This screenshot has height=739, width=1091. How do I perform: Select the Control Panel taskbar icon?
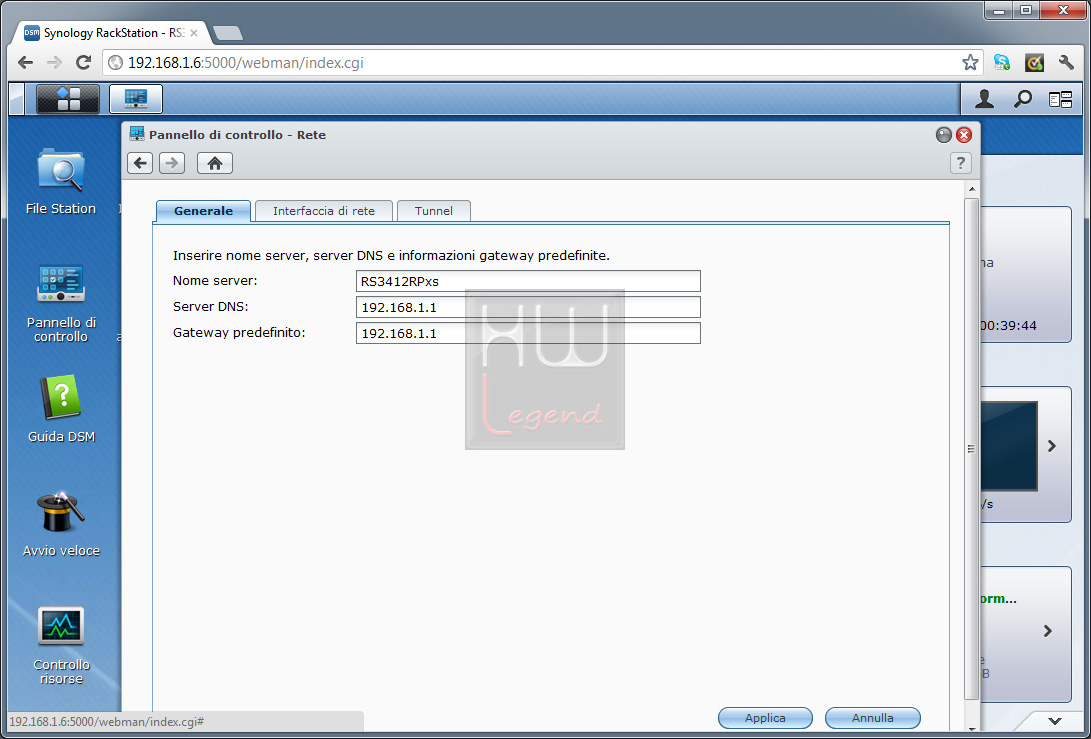click(x=136, y=99)
